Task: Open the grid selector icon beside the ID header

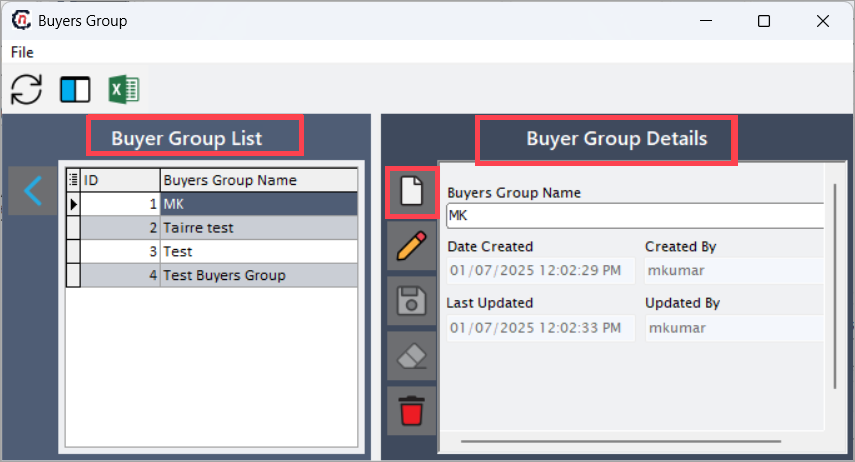Action: point(74,180)
